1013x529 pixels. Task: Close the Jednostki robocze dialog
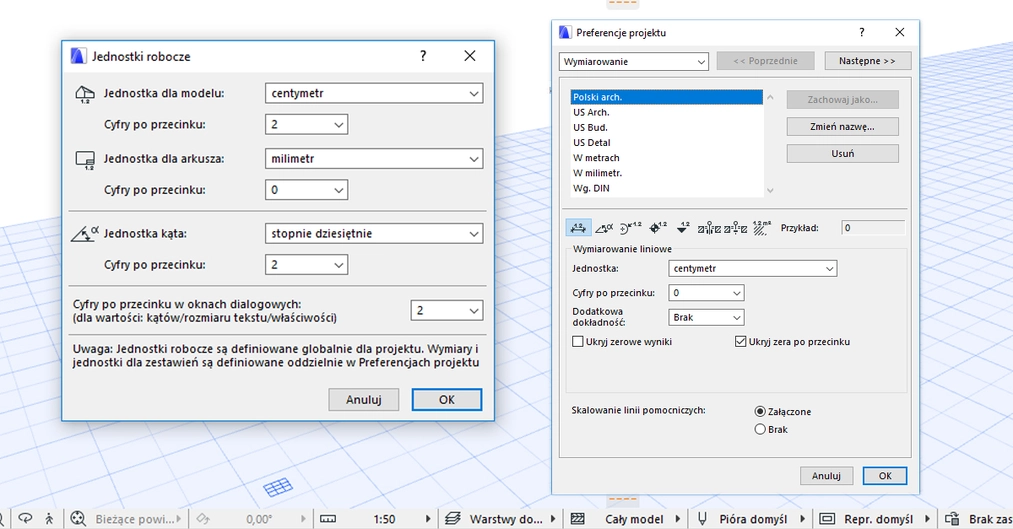tap(470, 56)
